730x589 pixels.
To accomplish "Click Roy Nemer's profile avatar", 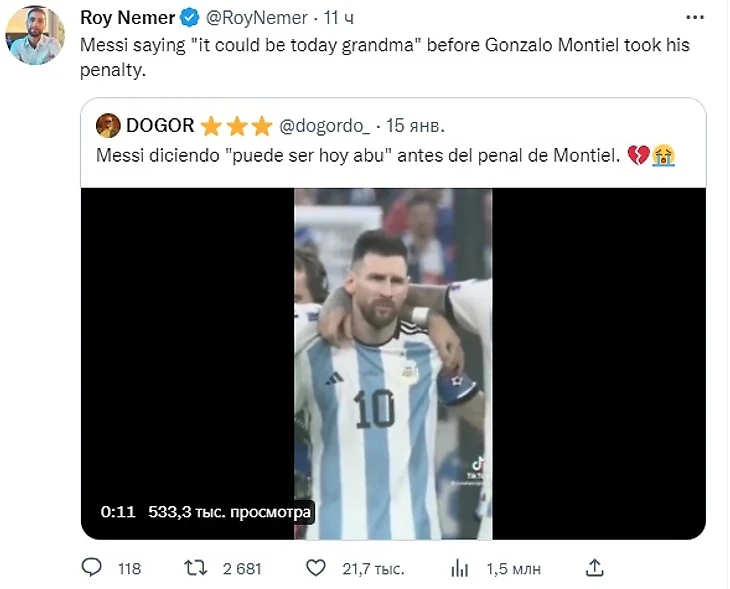I will point(33,35).
